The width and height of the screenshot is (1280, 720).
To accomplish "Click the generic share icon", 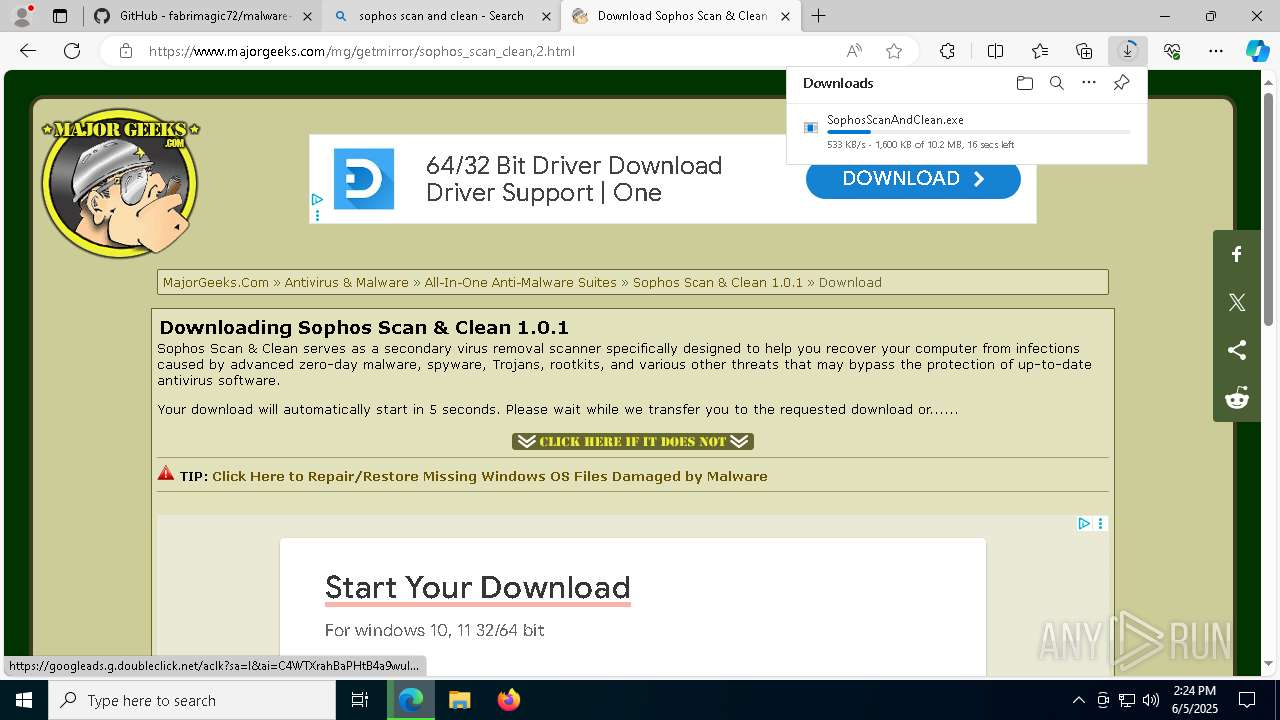I will pos(1237,350).
